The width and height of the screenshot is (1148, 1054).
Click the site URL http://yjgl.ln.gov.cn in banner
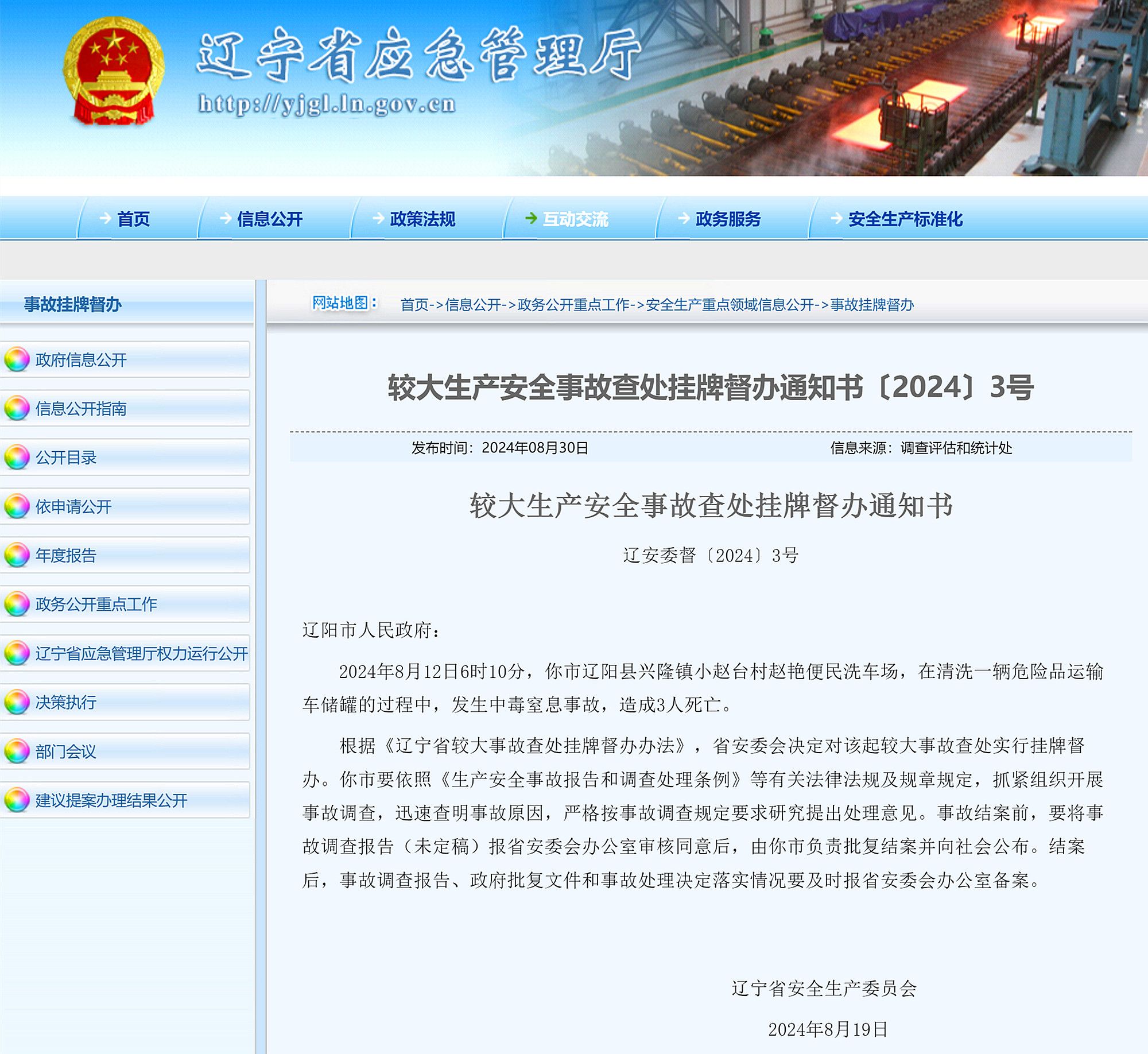(x=327, y=104)
